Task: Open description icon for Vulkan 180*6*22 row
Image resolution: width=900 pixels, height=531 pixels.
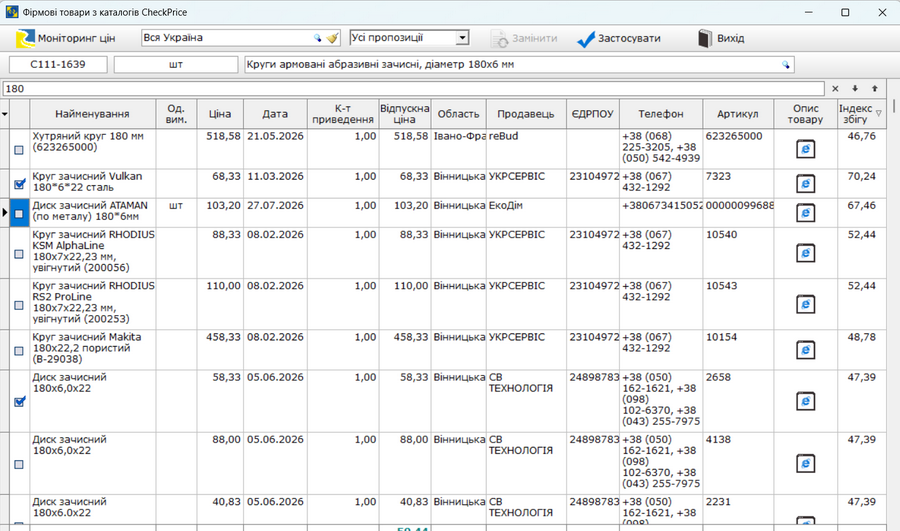Action: pos(805,184)
